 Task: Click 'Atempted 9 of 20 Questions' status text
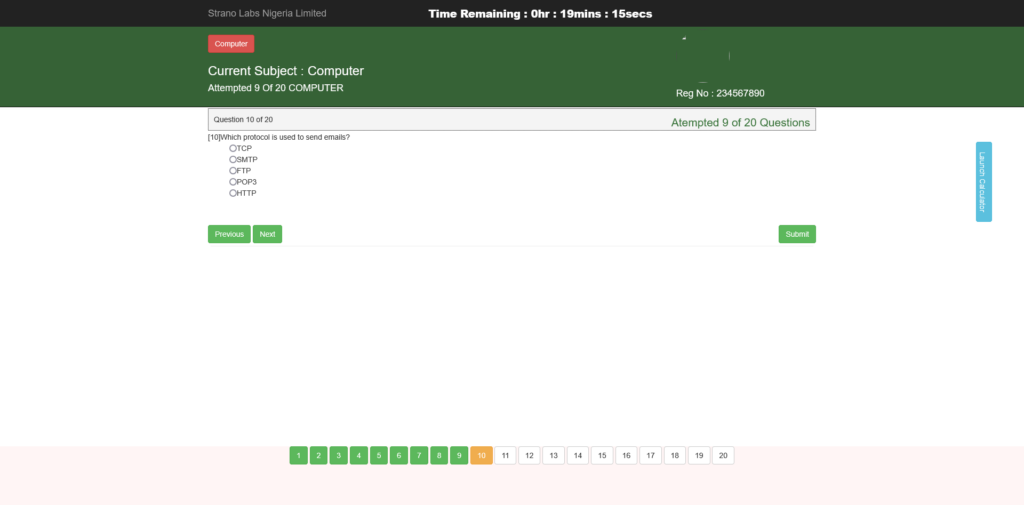[x=741, y=123]
